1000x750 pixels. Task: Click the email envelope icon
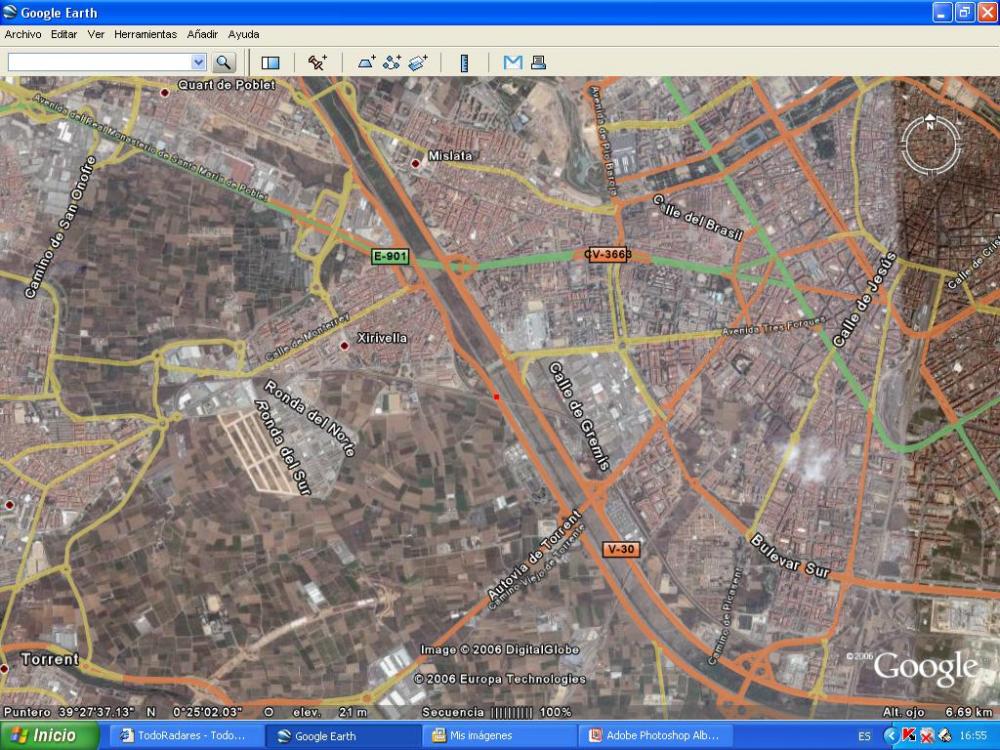pyautogui.click(x=513, y=62)
